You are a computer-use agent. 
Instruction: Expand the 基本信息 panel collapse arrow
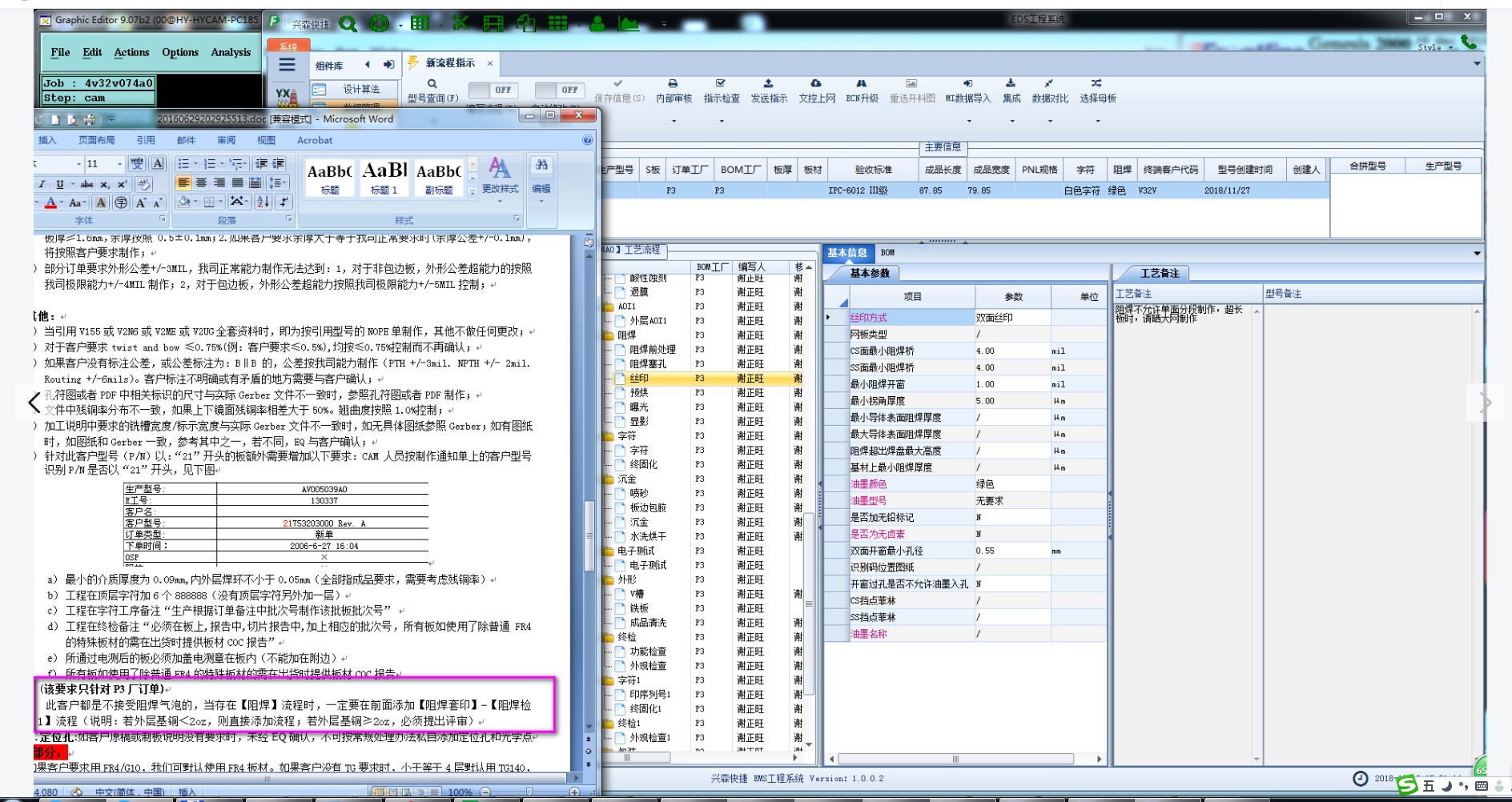click(x=1477, y=253)
